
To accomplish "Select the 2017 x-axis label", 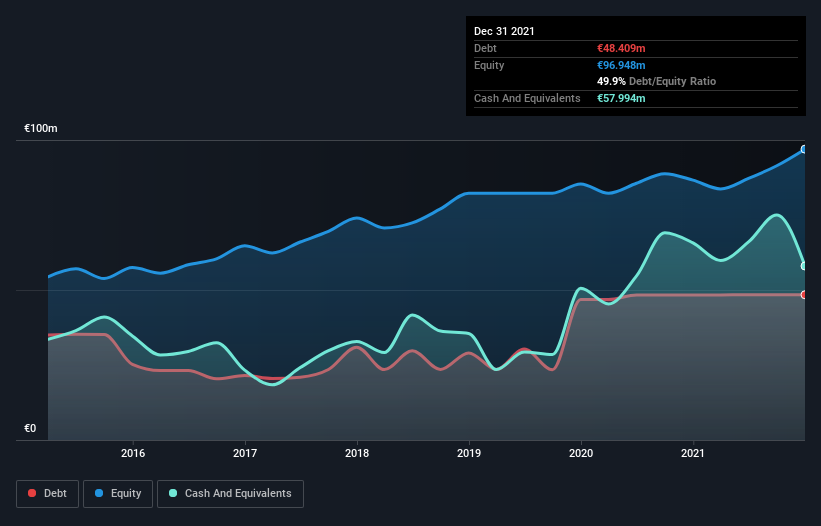I will (245, 453).
